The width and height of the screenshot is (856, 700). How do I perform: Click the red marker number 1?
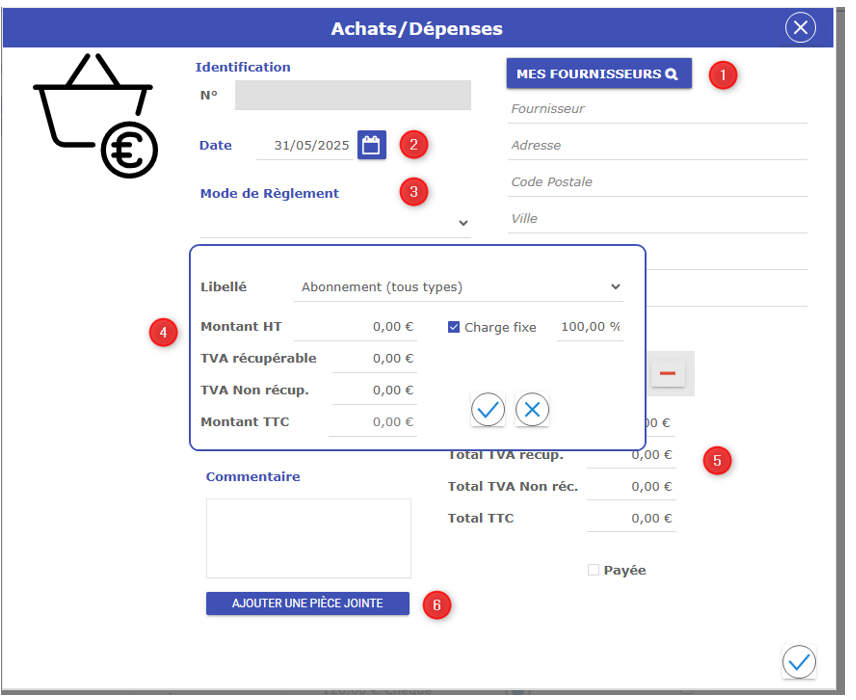[x=722, y=75]
